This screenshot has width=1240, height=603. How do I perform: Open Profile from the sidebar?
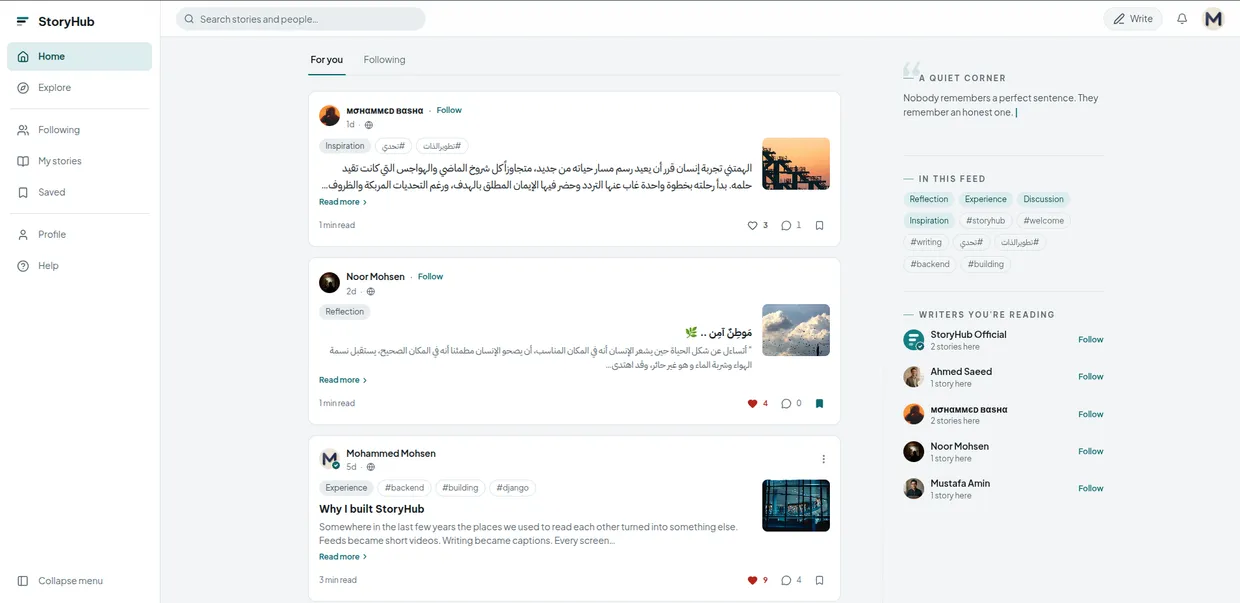(79, 235)
